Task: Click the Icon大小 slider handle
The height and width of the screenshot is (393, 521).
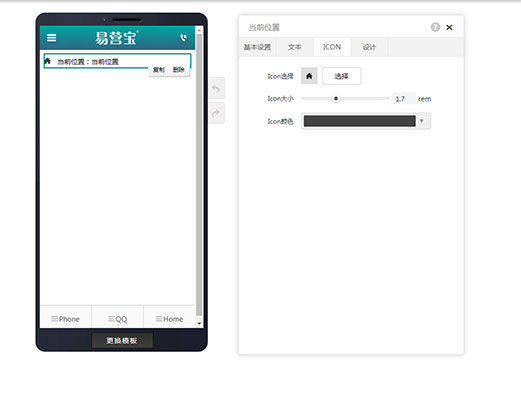Action: 336,98
